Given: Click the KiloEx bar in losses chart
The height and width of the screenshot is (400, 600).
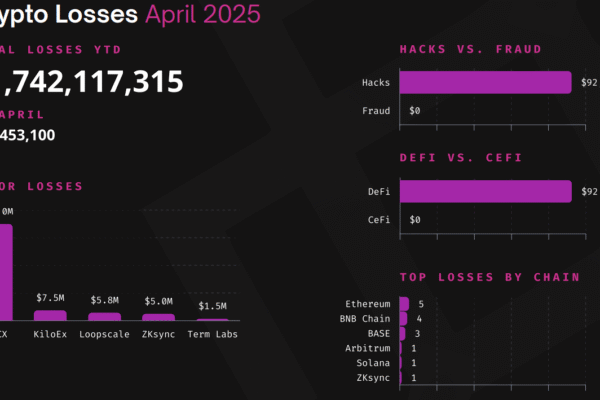Looking at the screenshot, I should tap(50, 315).
